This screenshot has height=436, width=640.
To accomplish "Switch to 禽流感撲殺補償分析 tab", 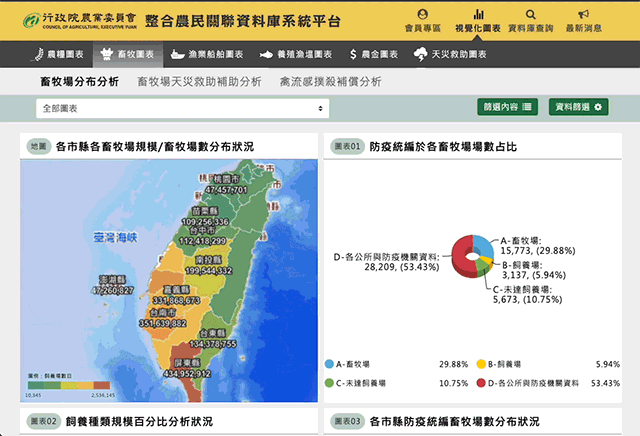I will click(x=331, y=82).
